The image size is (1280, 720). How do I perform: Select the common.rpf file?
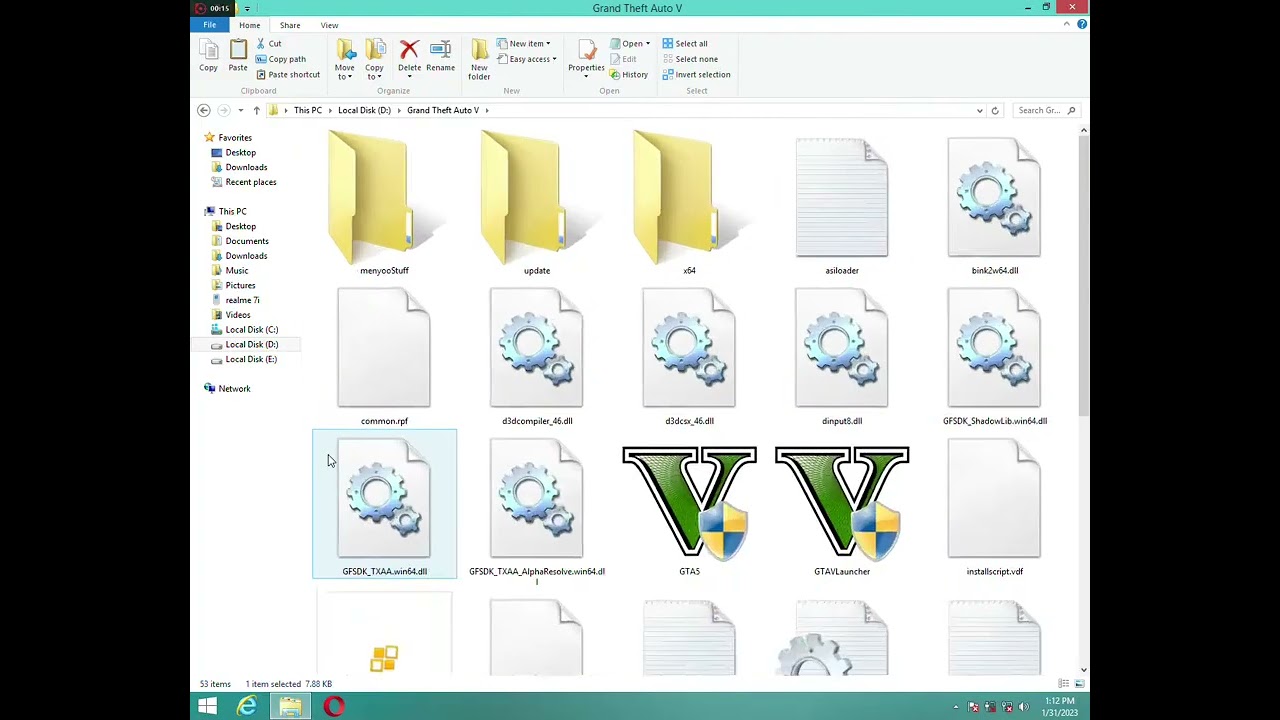pos(384,355)
